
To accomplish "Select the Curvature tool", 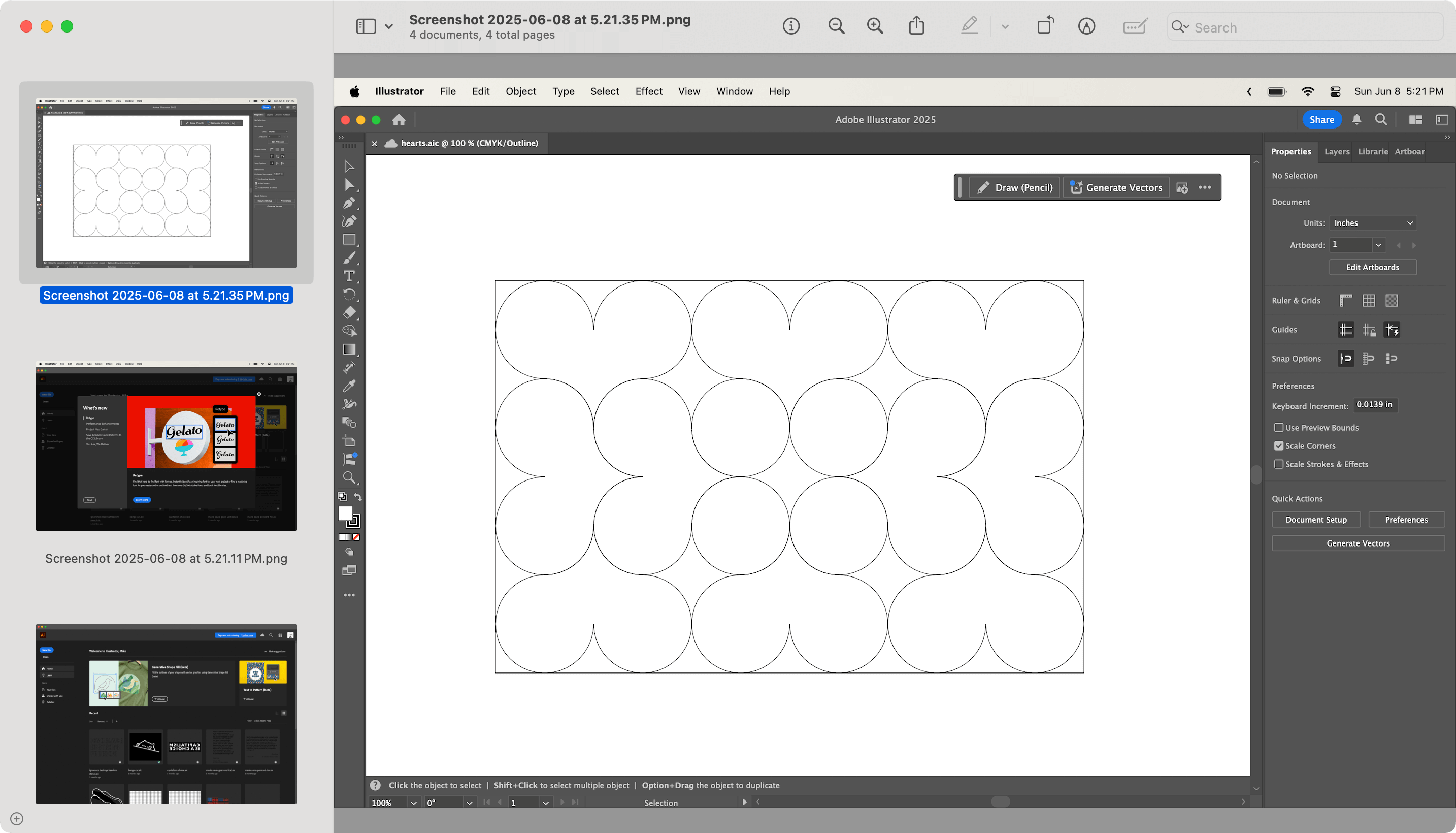I will pyautogui.click(x=349, y=221).
